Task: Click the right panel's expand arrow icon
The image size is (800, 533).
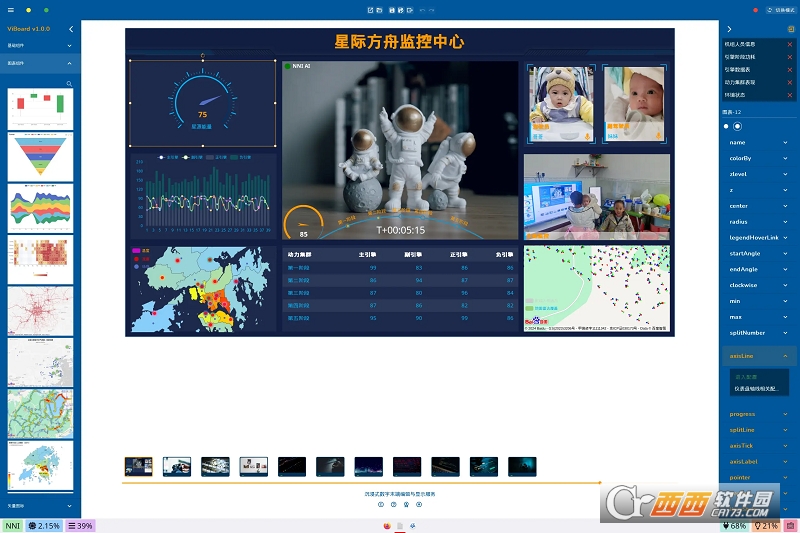Action: pyautogui.click(x=729, y=29)
